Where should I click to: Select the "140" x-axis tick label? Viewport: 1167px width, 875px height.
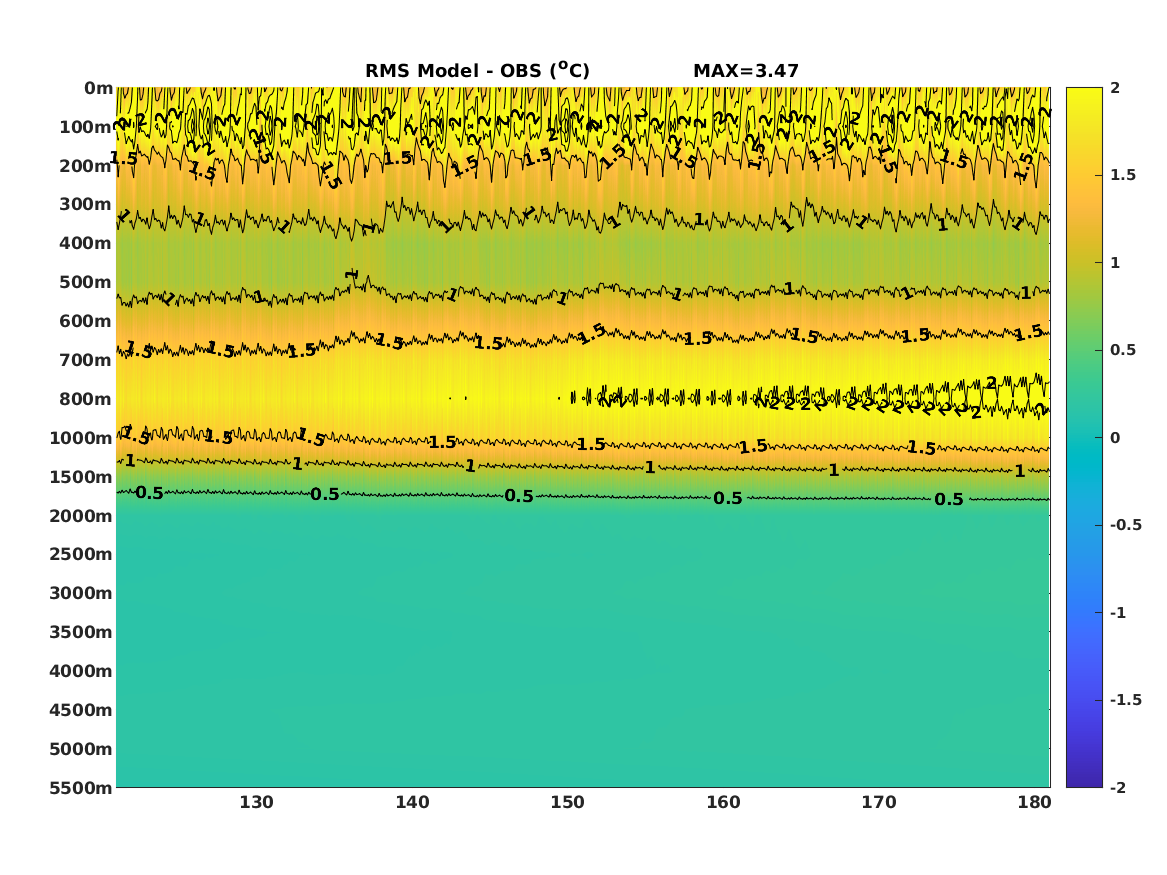(x=412, y=803)
